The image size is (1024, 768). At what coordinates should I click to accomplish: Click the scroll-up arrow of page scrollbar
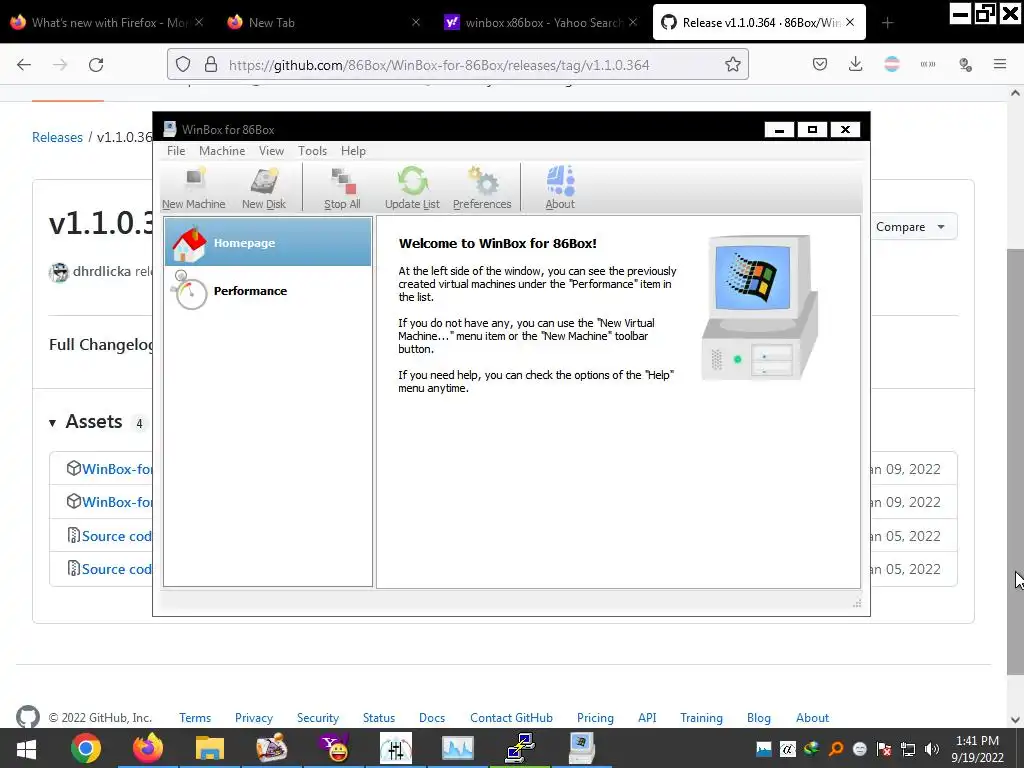tap(1015, 93)
